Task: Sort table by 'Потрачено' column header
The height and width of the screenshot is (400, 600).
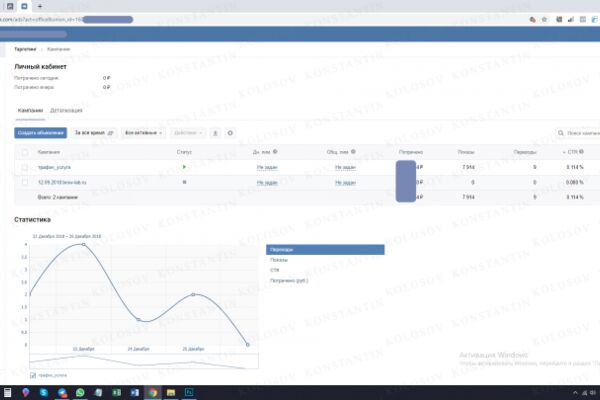Action: [411, 152]
